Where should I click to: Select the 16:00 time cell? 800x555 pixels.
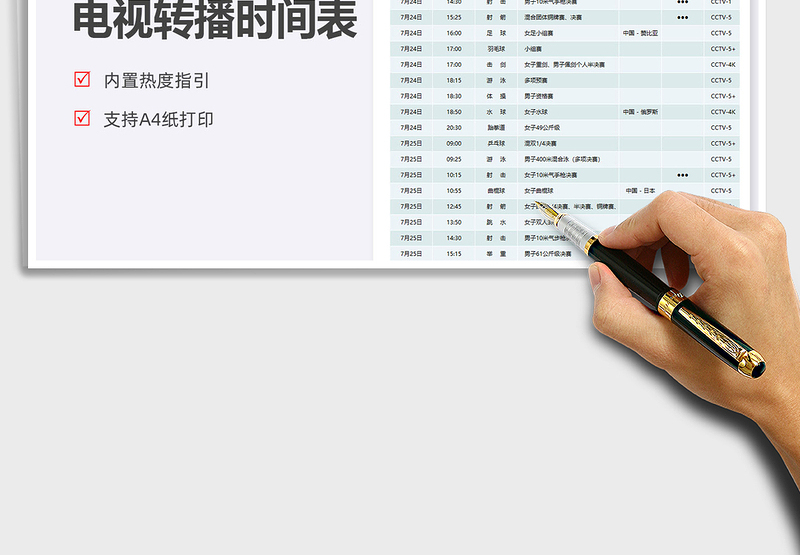pyautogui.click(x=454, y=33)
